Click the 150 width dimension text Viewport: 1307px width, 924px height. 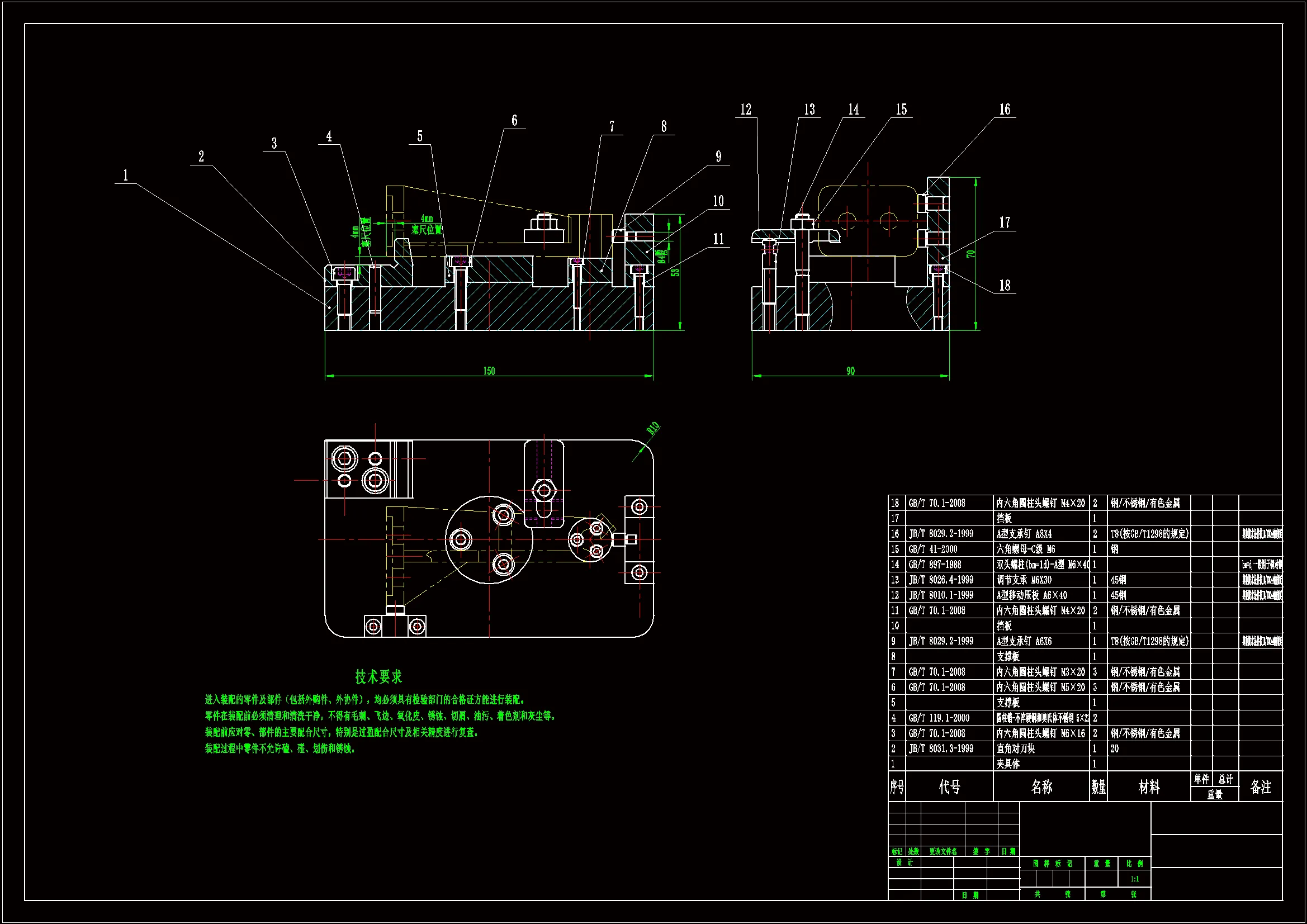tap(489, 371)
